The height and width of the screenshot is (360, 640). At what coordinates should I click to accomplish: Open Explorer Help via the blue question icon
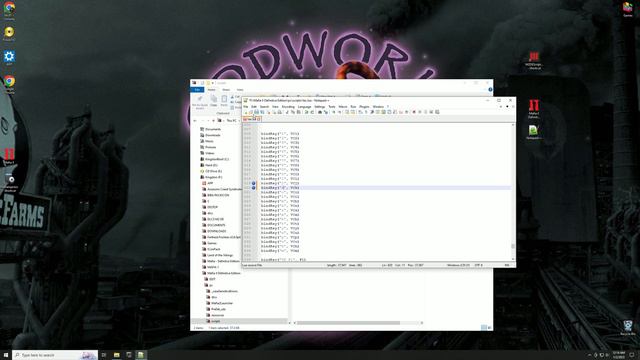tap(490, 90)
